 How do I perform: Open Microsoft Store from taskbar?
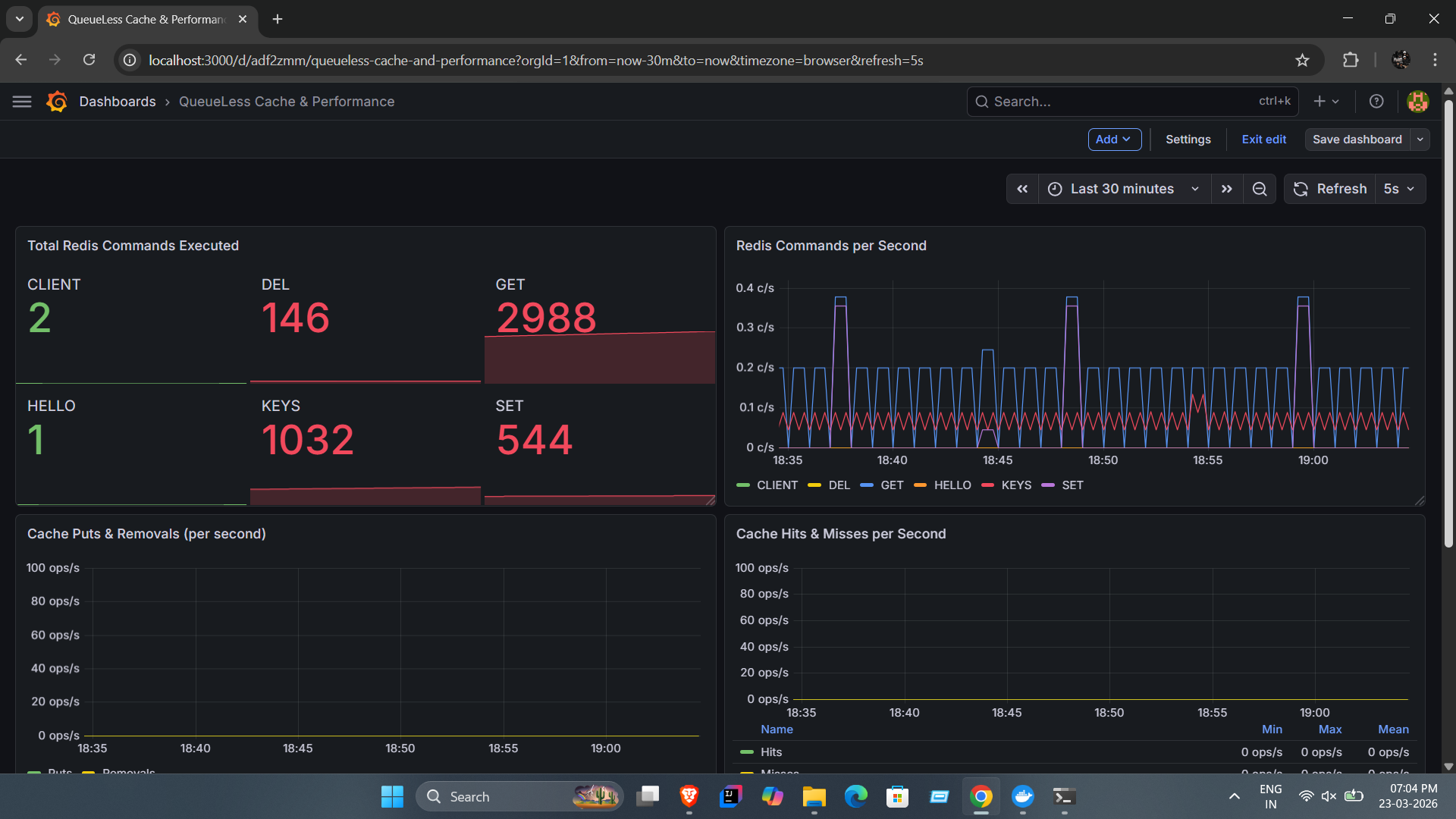click(897, 796)
